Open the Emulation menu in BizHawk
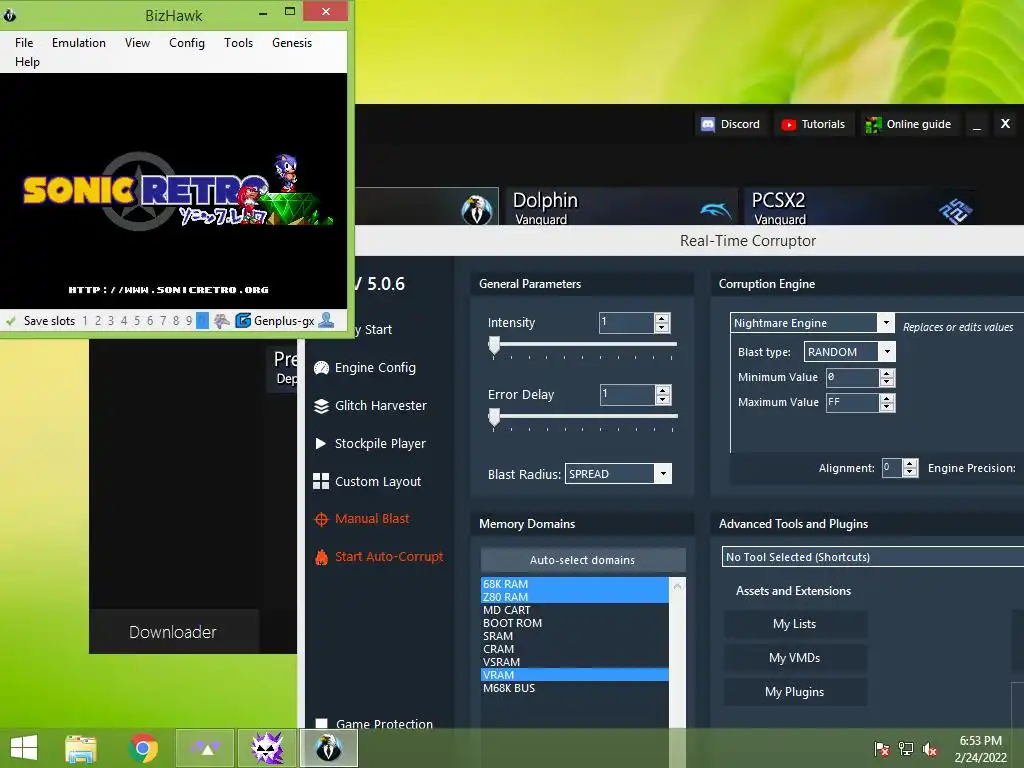The image size is (1024, 768). coord(79,43)
